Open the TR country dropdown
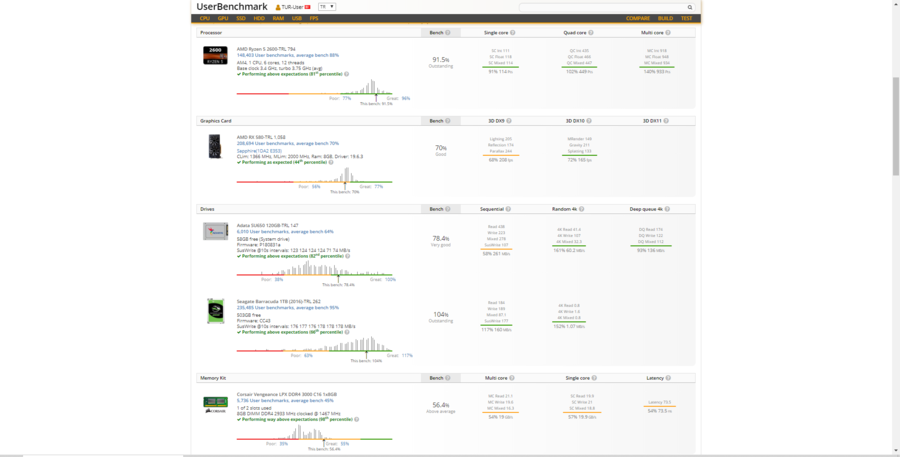Viewport: 900px width, 457px height. pyautogui.click(x=327, y=7)
